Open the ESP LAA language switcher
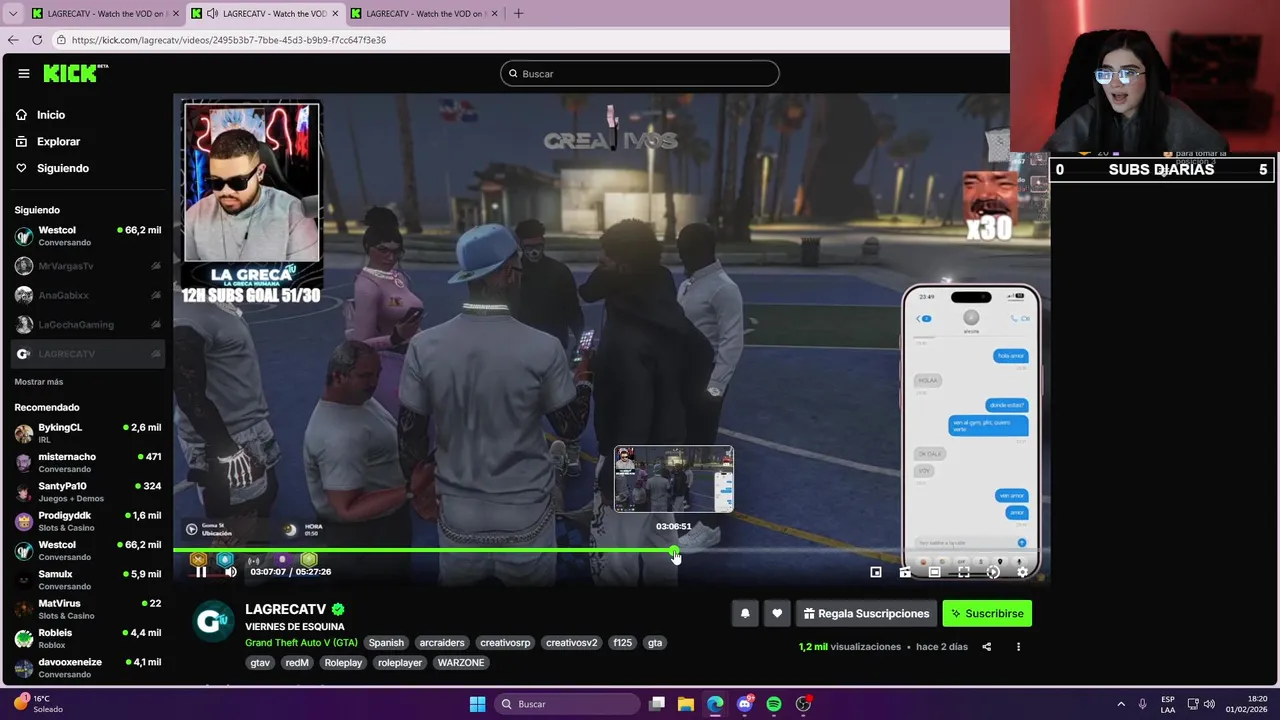This screenshot has height=720, width=1280. (x=1168, y=704)
